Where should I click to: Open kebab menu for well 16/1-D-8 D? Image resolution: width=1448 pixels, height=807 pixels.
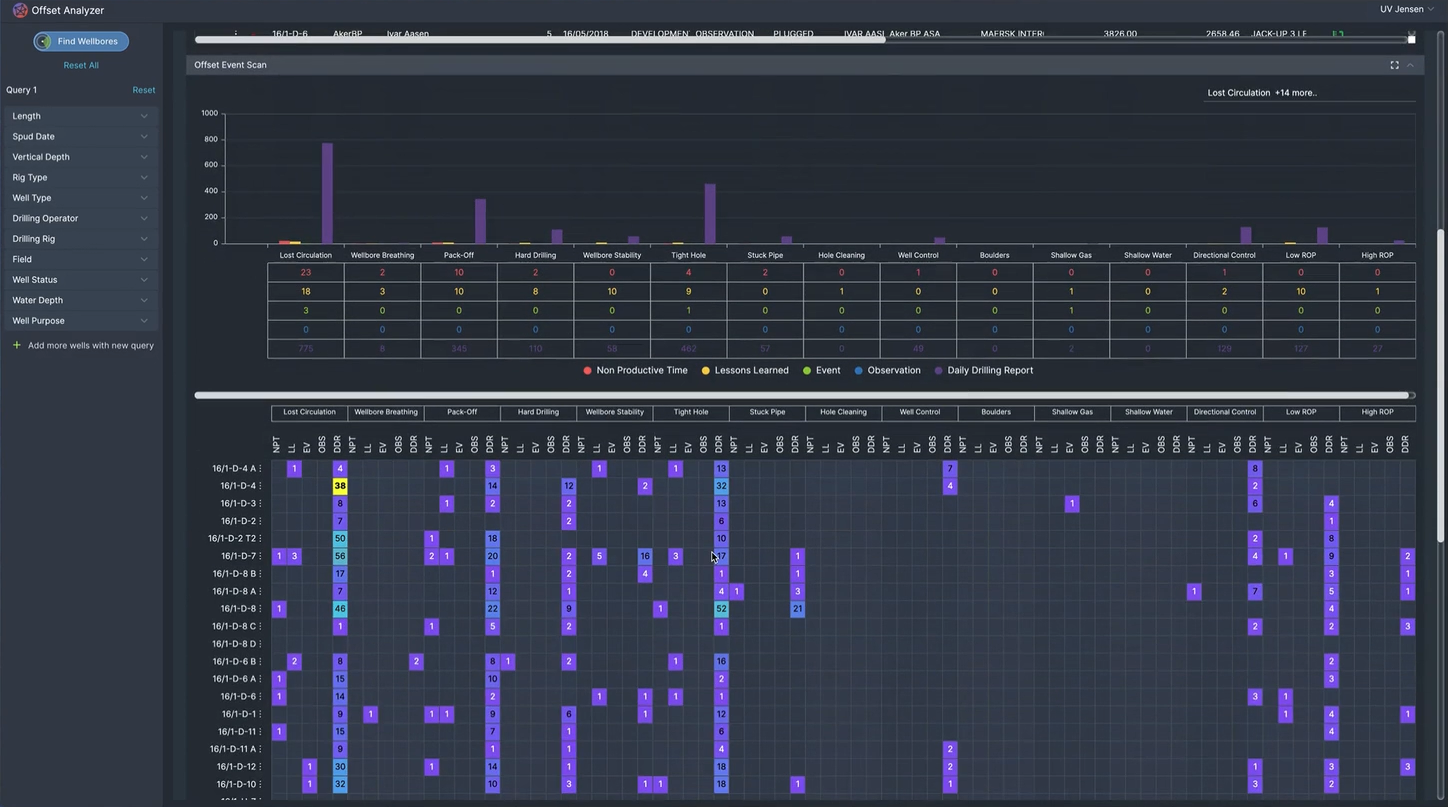(x=261, y=644)
